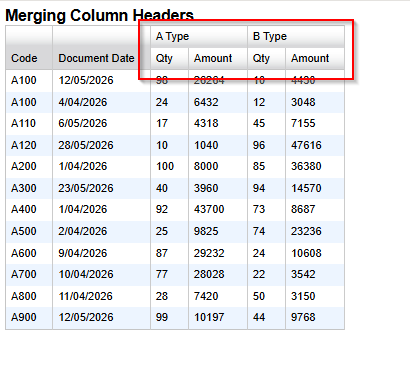This screenshot has width=410, height=370.
Task: Select code cell A600
Action: pyautogui.click(x=29, y=253)
